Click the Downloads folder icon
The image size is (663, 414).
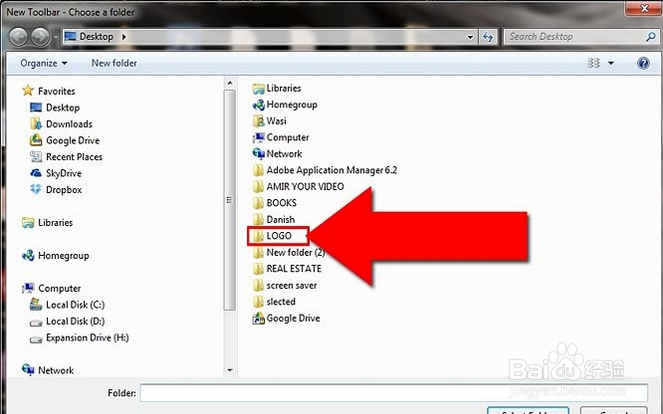36,123
